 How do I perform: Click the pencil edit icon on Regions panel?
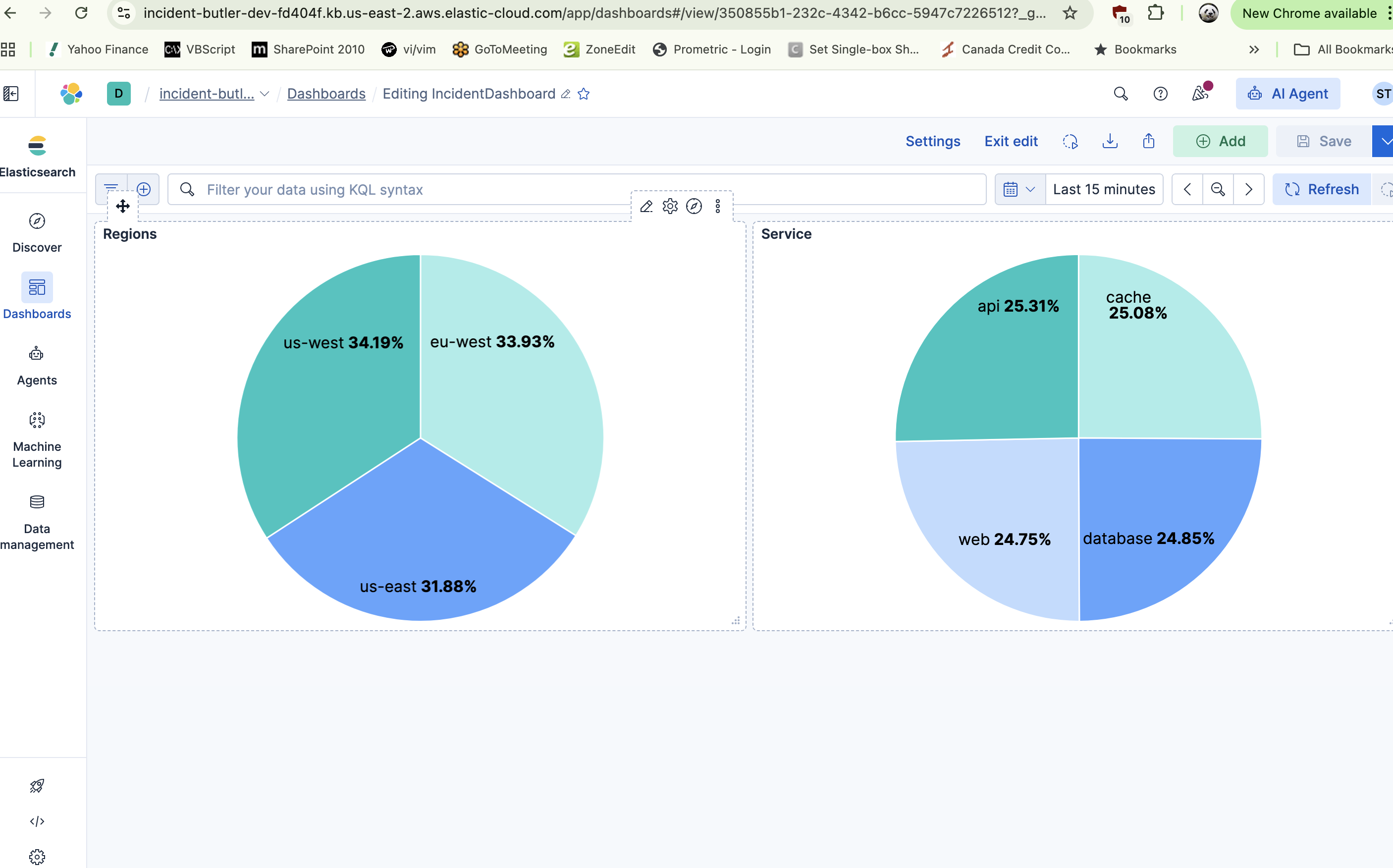tap(646, 206)
